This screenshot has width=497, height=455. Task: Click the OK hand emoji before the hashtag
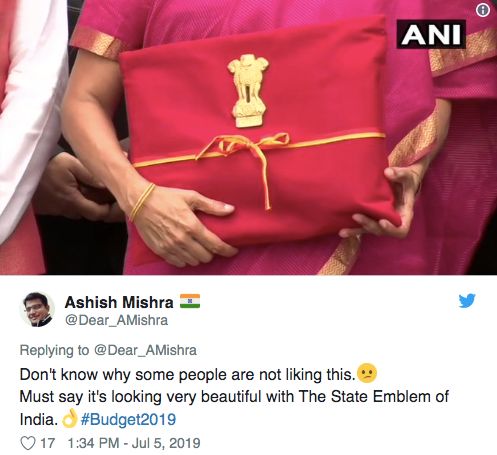pyautogui.click(x=70, y=419)
